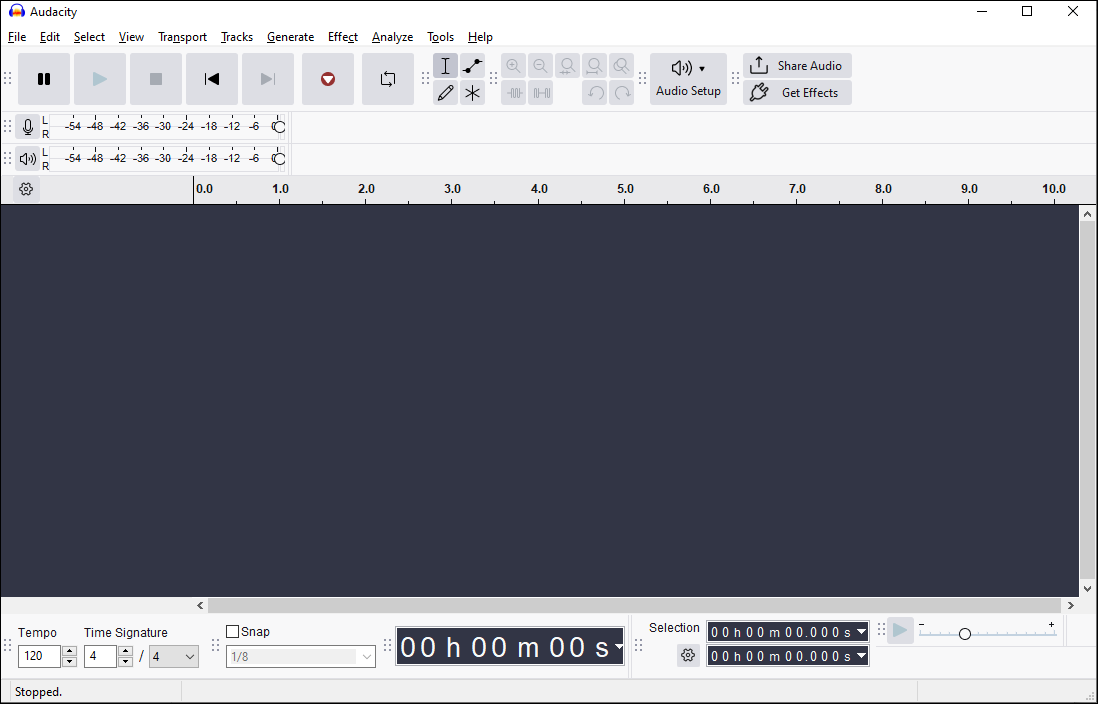Viewport: 1098px width, 704px height.
Task: Open the time display format dropdown arrow
Action: coord(619,647)
